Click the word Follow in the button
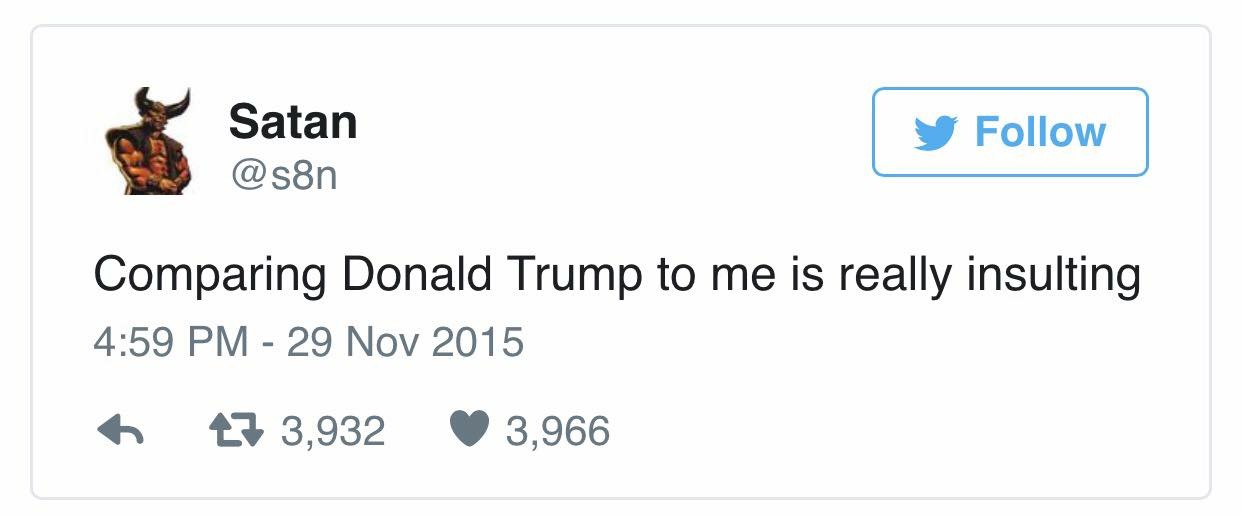This screenshot has height=515, width=1242. [x=1040, y=132]
